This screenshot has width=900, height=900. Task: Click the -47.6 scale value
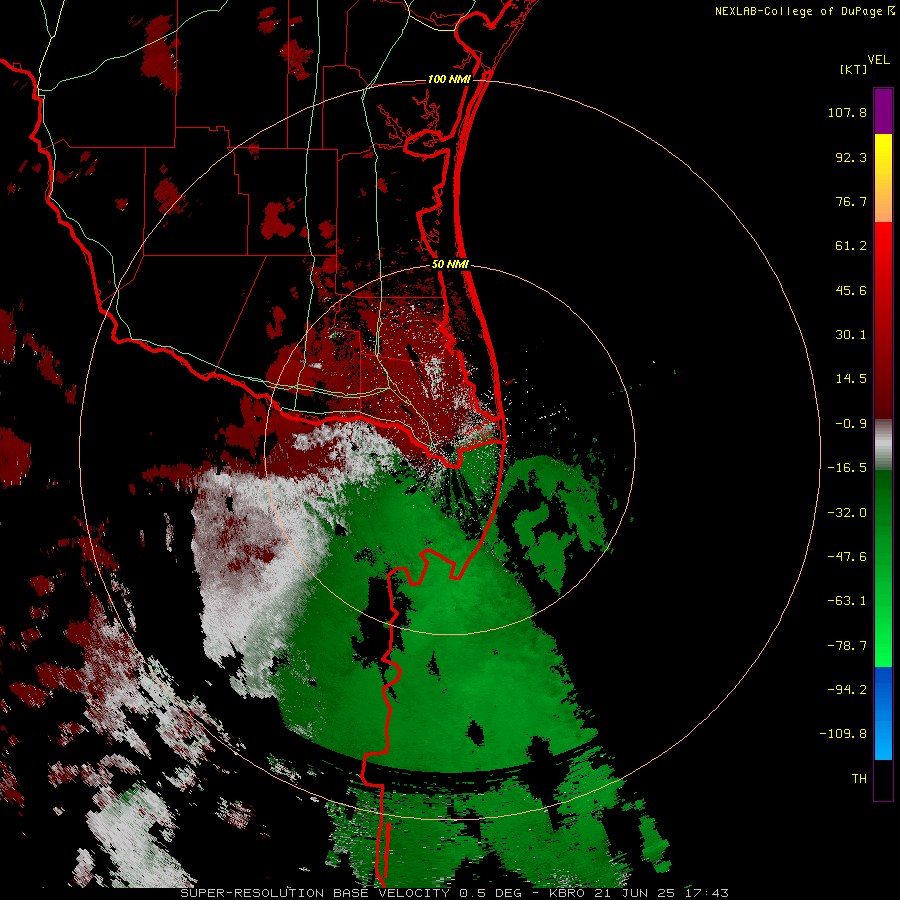847,557
